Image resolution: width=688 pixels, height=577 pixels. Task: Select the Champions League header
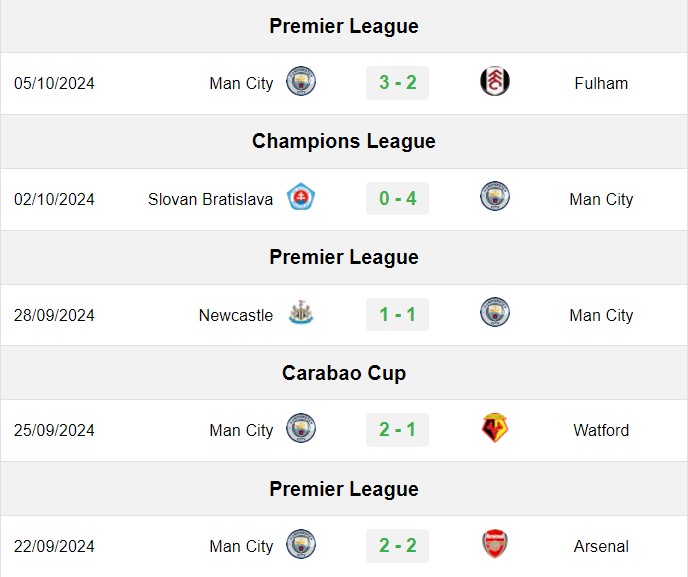344,142
